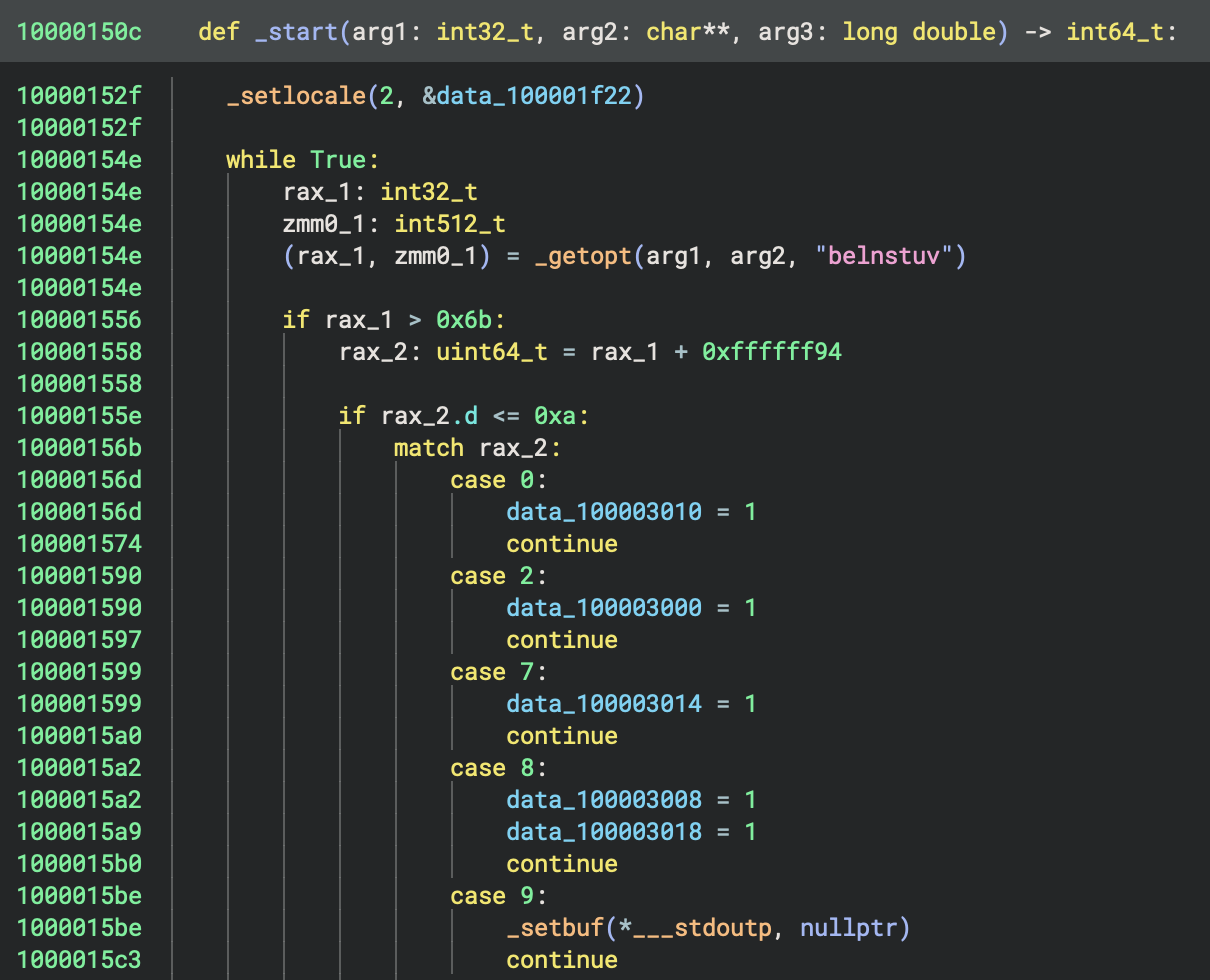Viewport: 1210px width, 980px height.
Task: Click the 'case 0' label
Action: click(x=499, y=480)
